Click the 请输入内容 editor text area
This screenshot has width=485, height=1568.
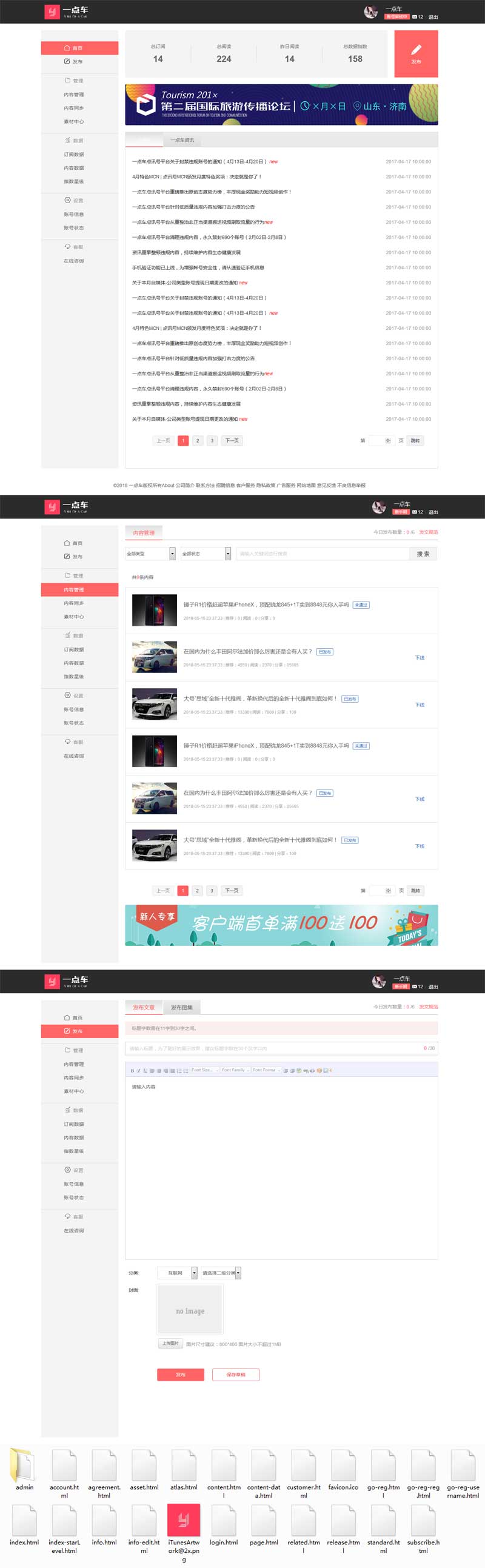[x=281, y=1167]
